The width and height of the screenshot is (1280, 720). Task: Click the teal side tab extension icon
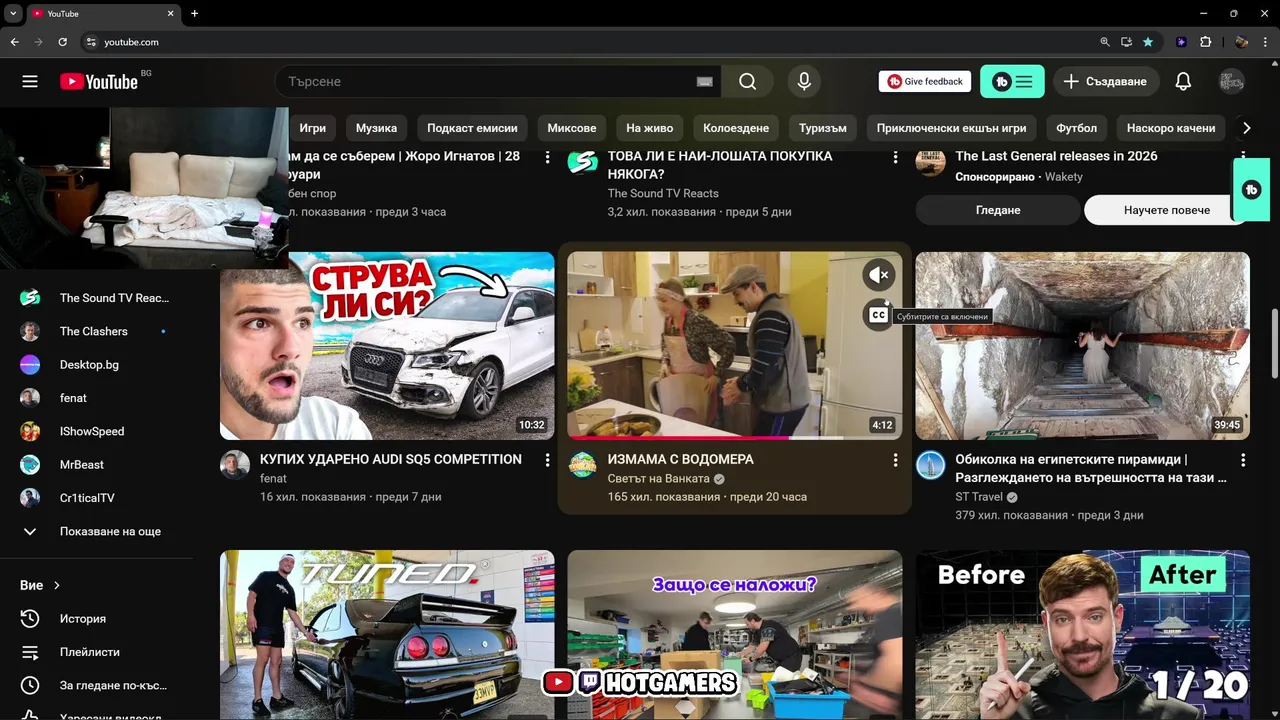point(1251,189)
